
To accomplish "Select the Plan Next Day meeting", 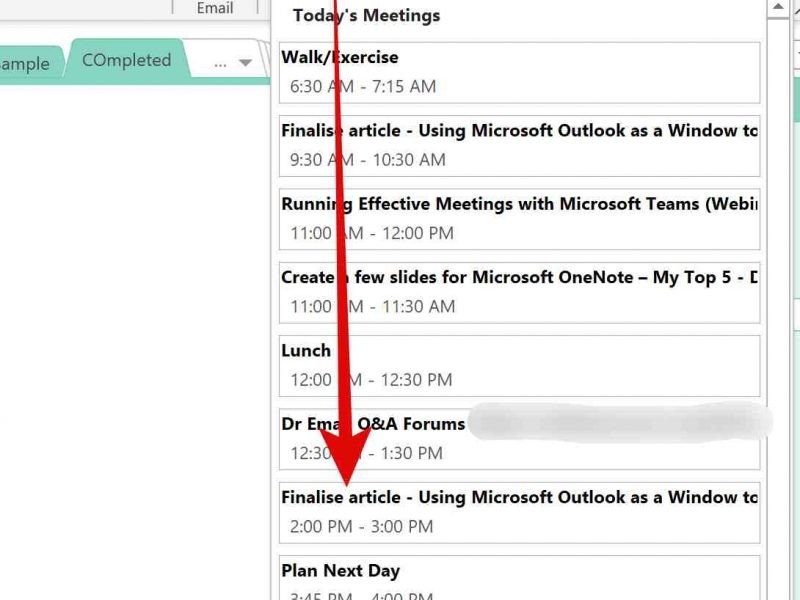I will pos(519,578).
